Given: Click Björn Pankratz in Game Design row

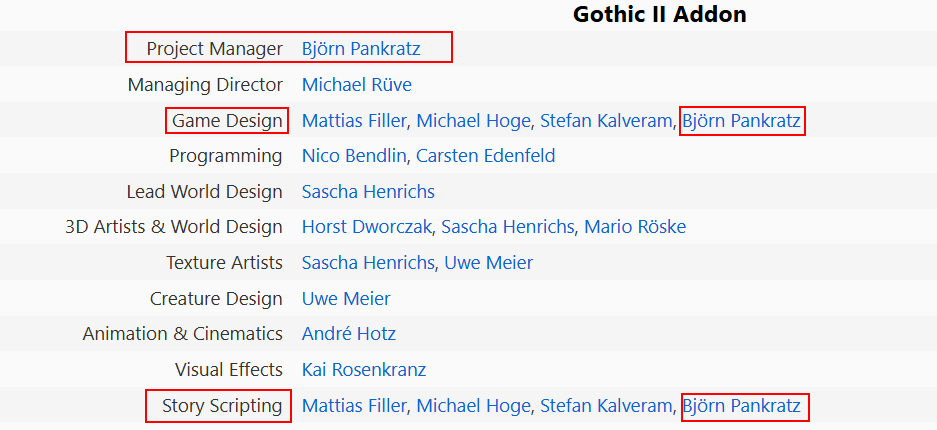Looking at the screenshot, I should point(741,121).
